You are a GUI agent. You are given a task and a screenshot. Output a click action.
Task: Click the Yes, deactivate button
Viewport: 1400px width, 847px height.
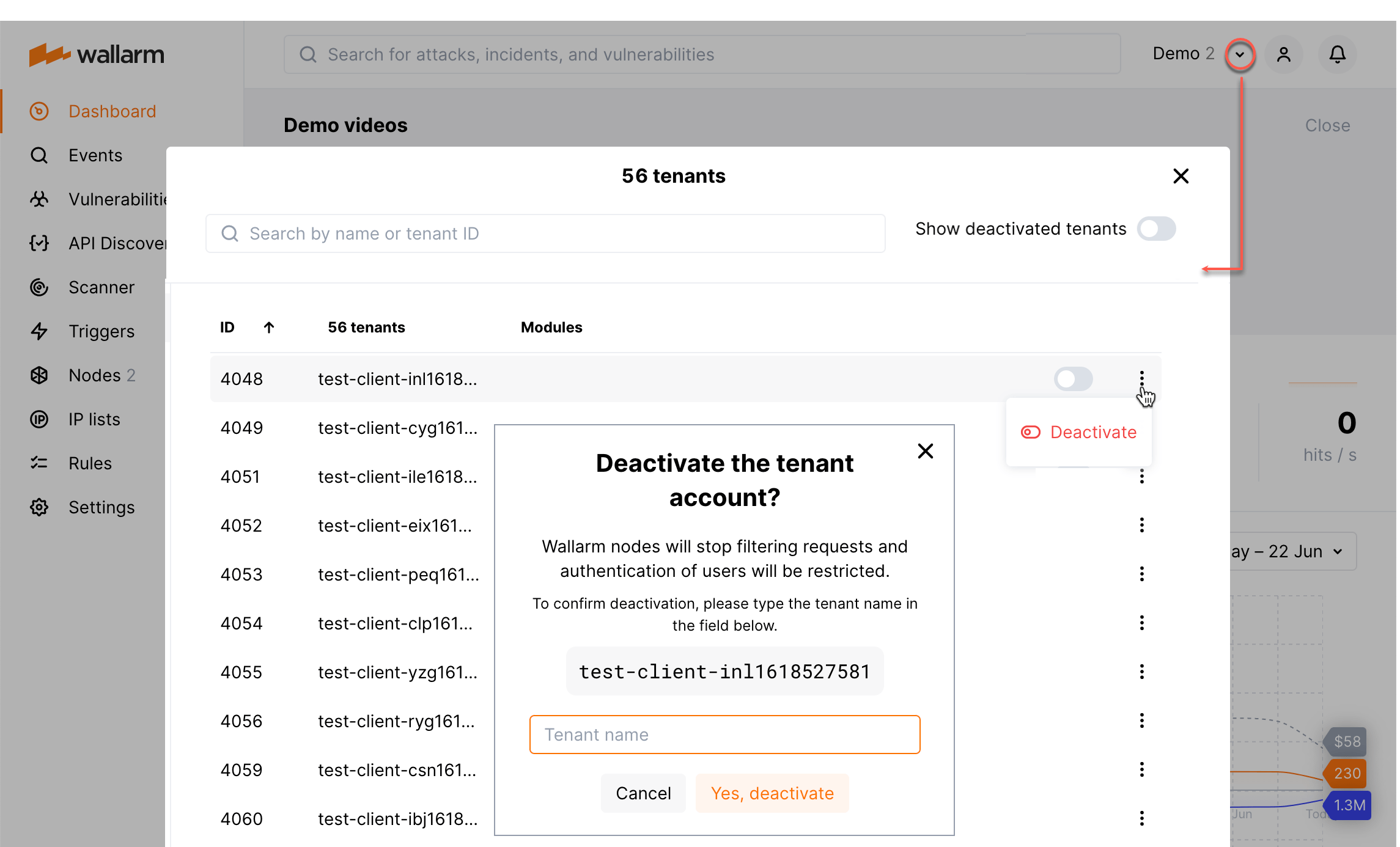point(772,793)
